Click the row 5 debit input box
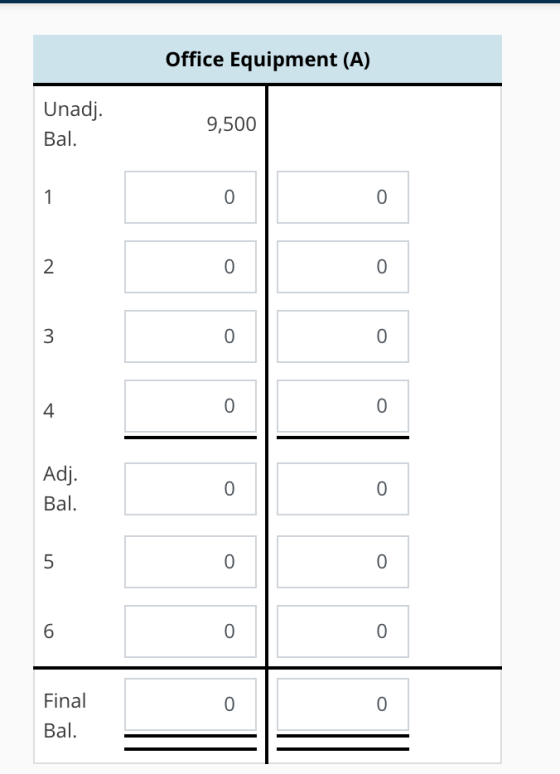 tap(190, 562)
